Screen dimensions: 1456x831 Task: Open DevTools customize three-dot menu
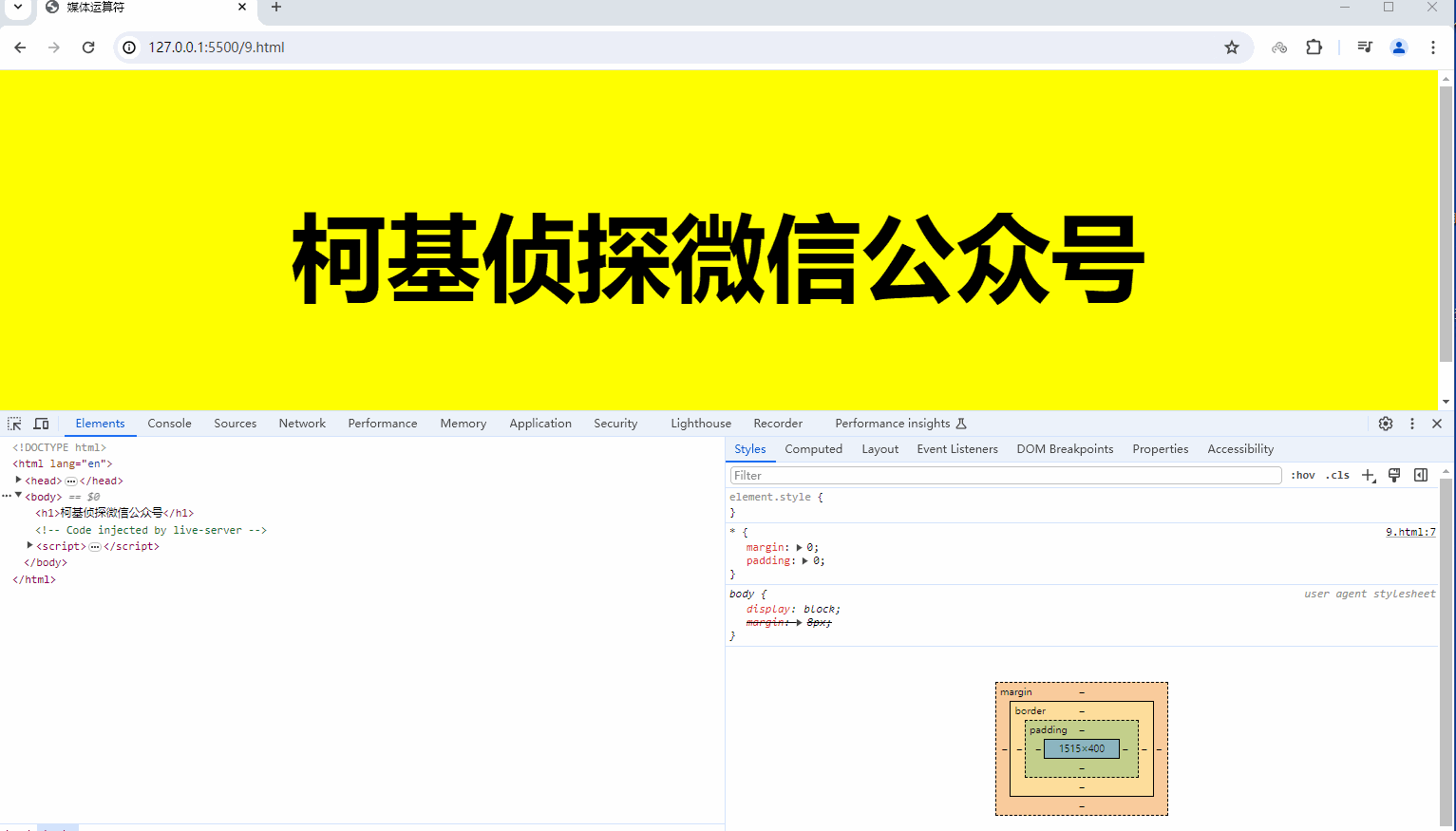1412,424
